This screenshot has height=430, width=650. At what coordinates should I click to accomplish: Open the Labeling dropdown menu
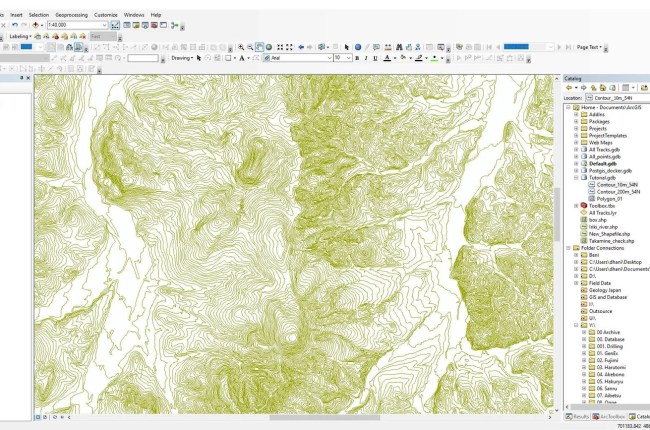click(x=20, y=36)
